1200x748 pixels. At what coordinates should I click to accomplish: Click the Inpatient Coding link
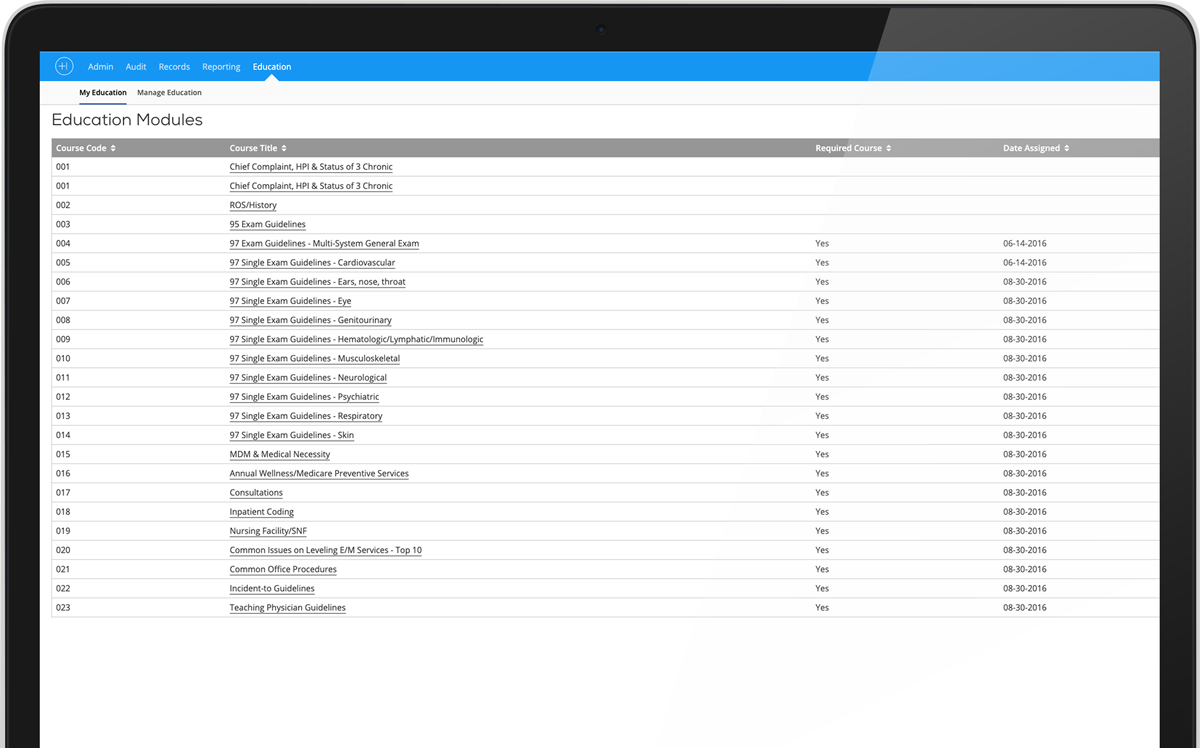point(261,511)
